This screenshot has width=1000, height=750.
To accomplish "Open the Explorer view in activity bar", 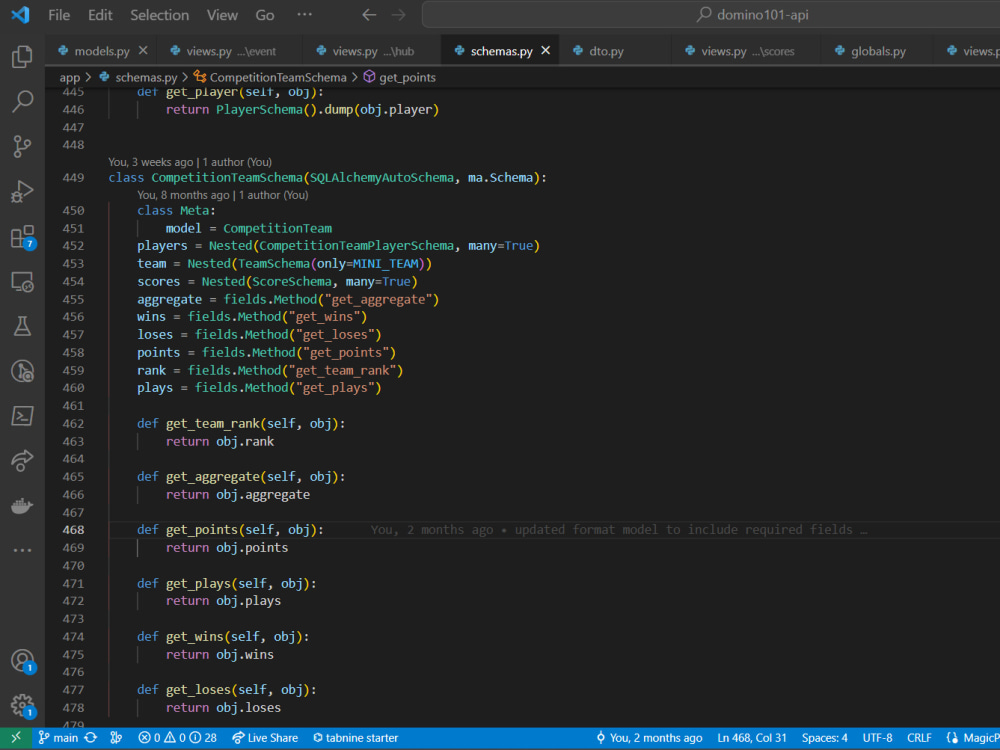I will [x=22, y=57].
